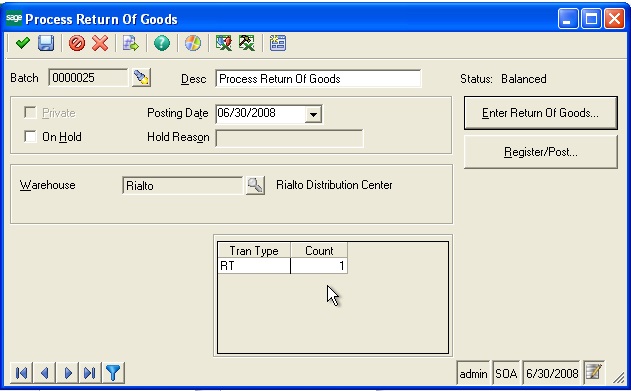Click the Excel export with bug icon
This screenshot has width=631, height=391.
(x=224, y=43)
